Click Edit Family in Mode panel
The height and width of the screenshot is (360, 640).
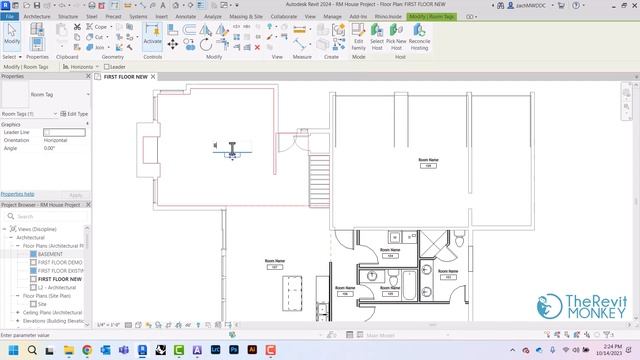point(358,36)
